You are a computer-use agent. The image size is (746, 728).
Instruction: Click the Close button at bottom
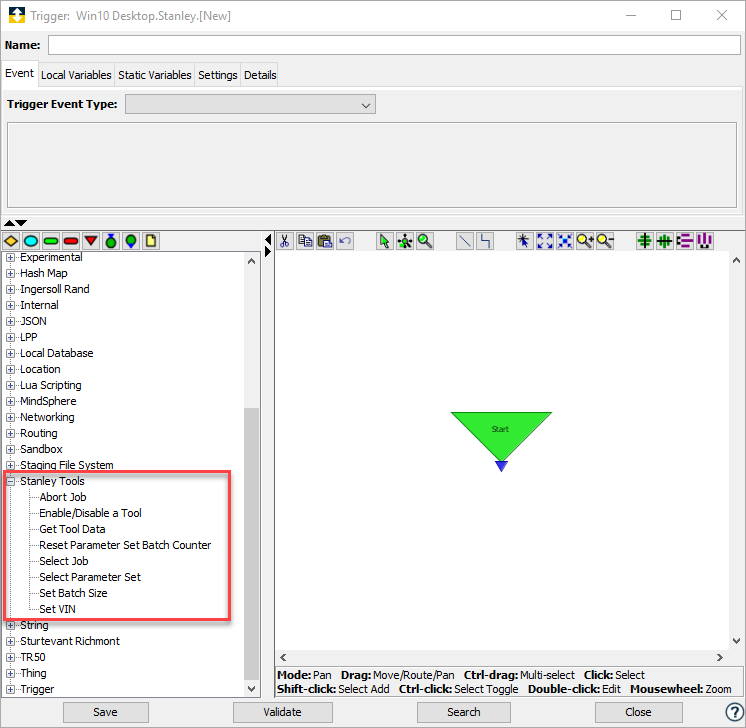[638, 712]
